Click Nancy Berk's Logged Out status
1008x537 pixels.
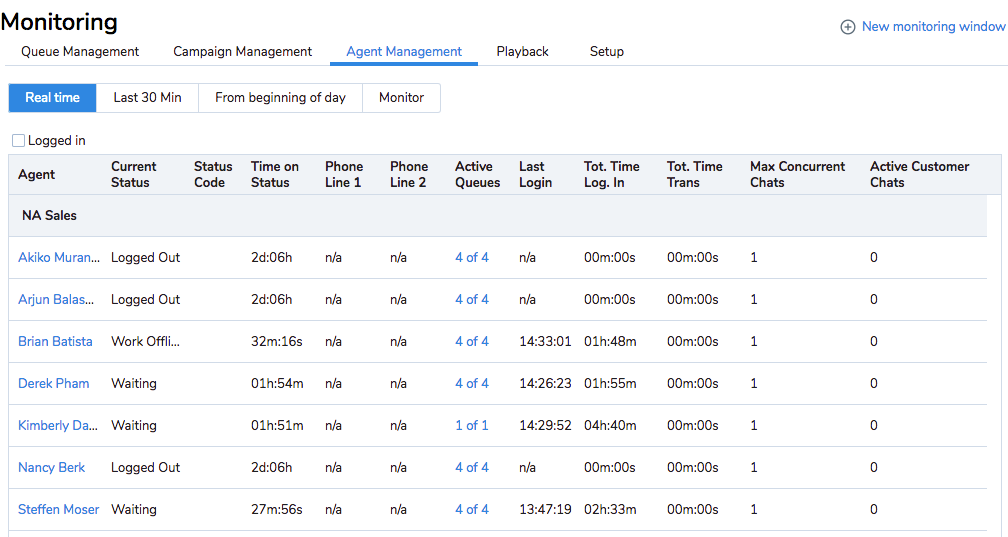(x=145, y=468)
